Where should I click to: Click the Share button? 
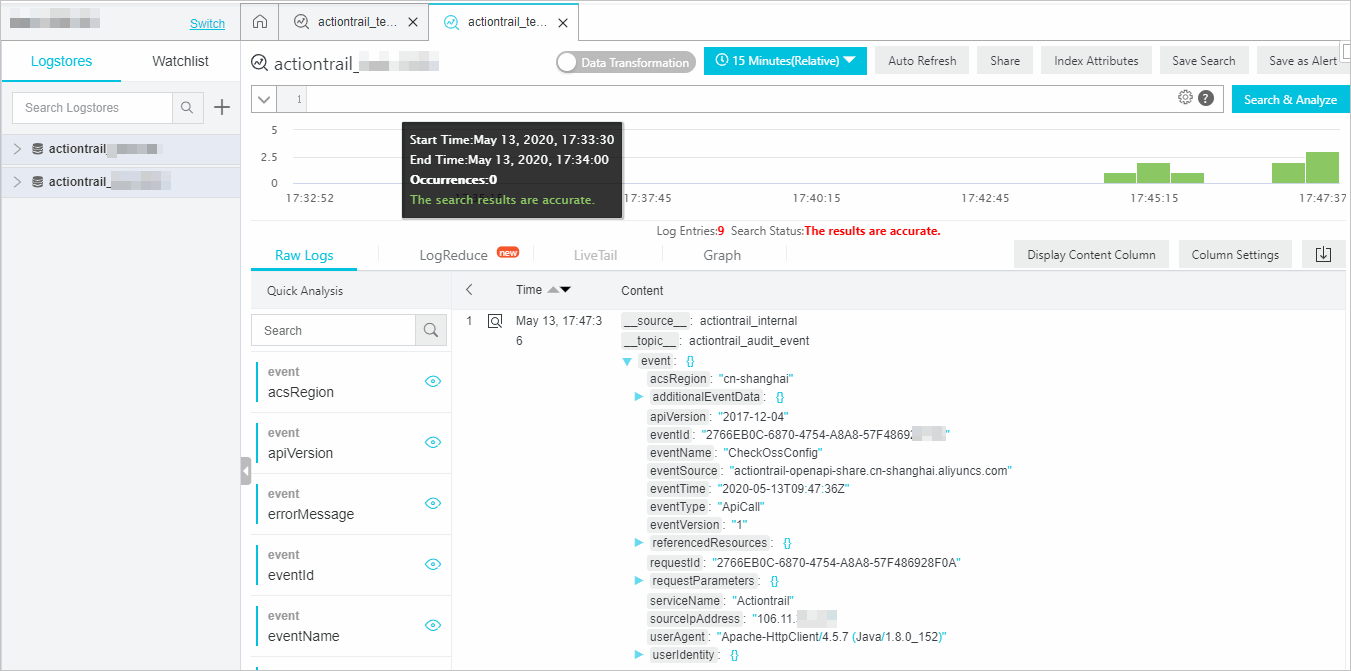[1005, 60]
